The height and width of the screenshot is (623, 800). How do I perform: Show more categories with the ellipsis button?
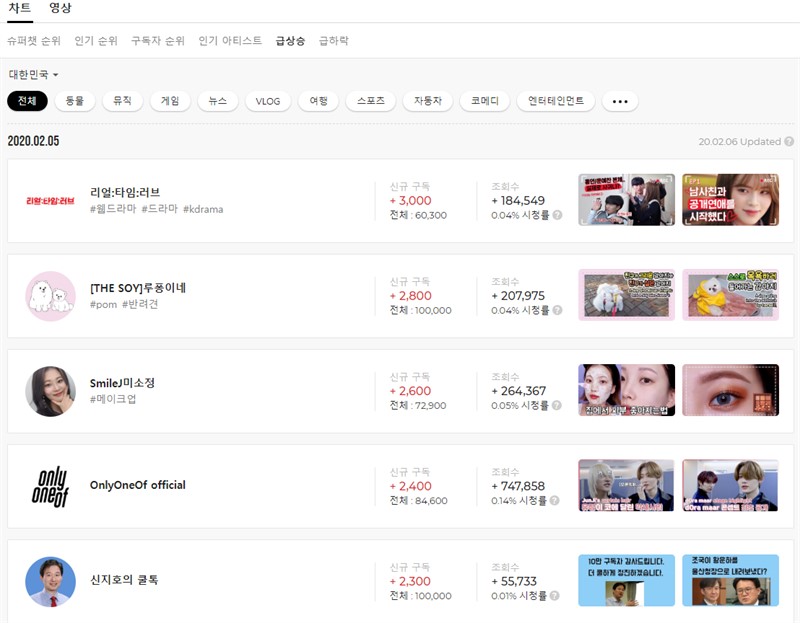[x=620, y=101]
